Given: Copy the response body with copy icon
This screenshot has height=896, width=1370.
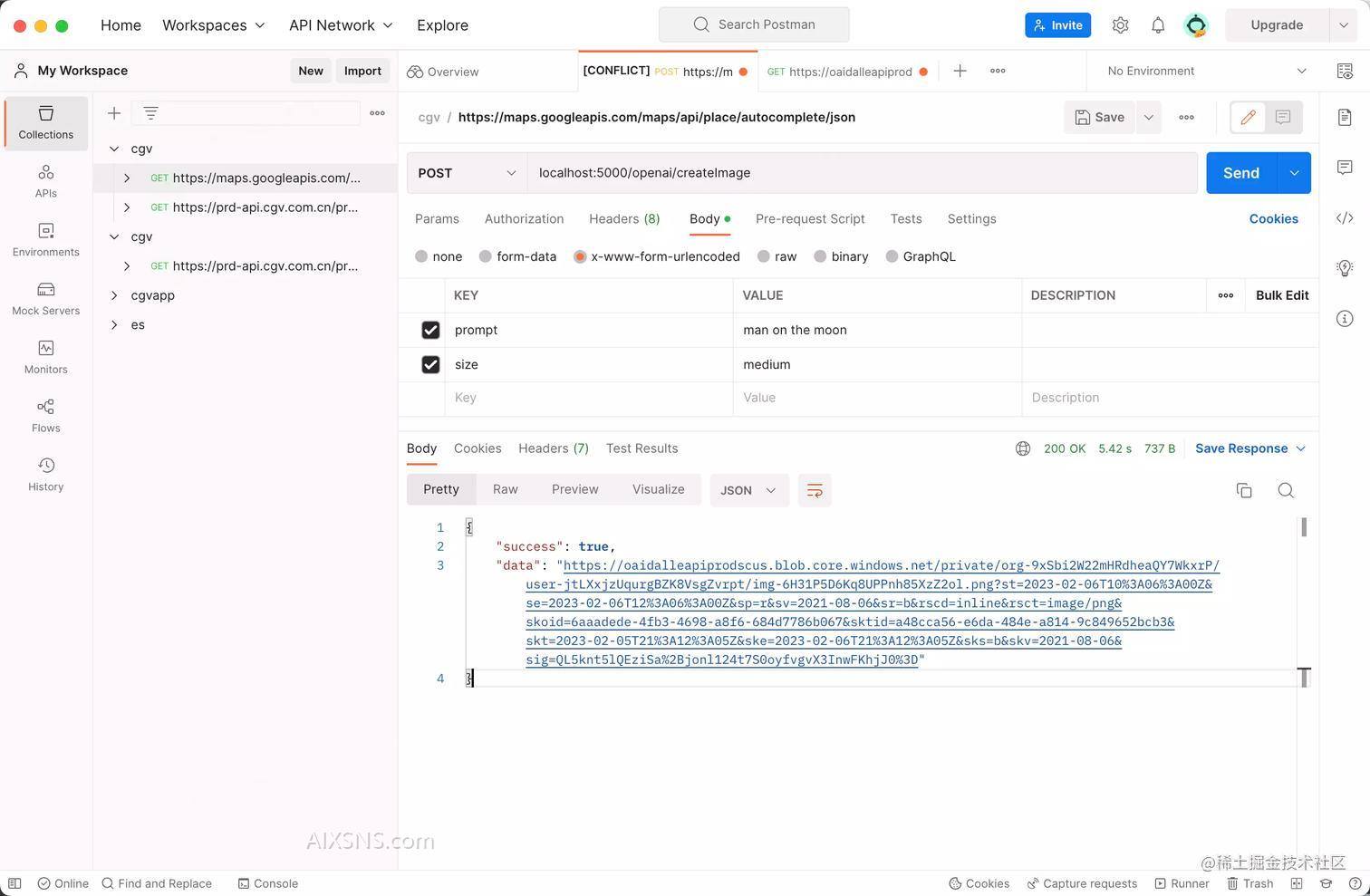Looking at the screenshot, I should coord(1243,490).
